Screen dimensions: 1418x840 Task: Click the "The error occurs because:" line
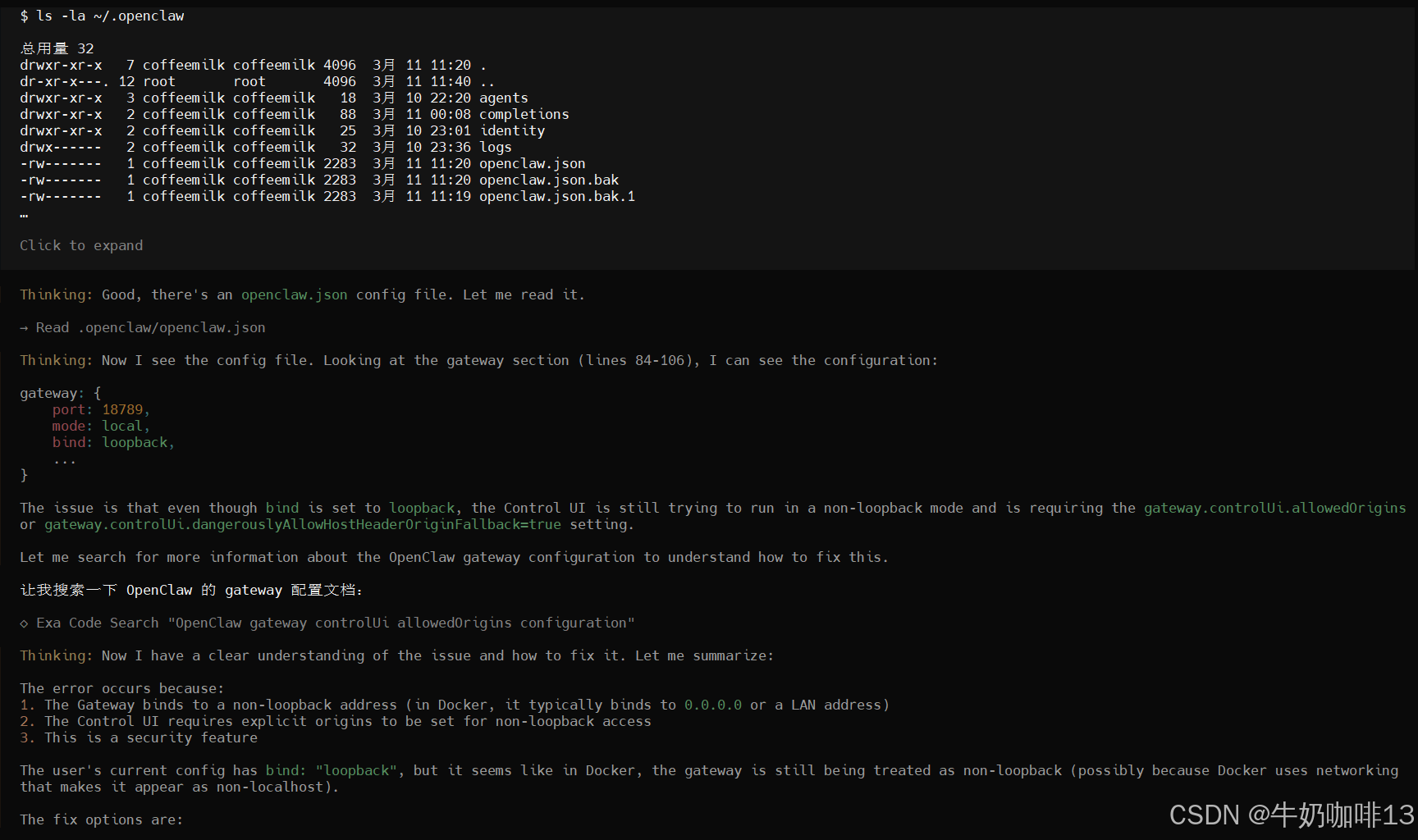pos(122,688)
